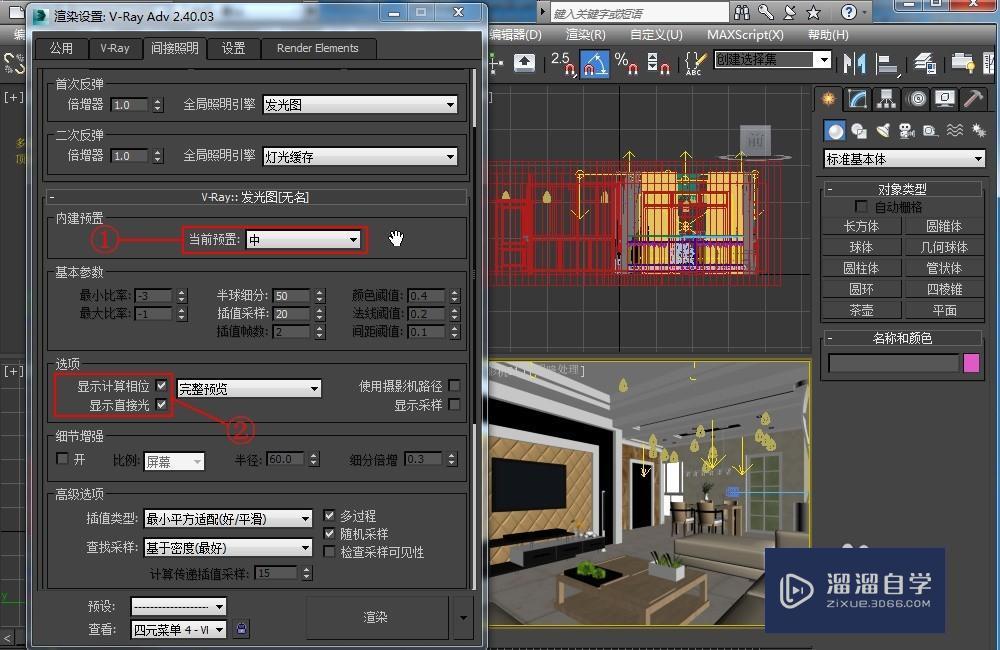Select the Cameras creation icon
This screenshot has width=1000, height=650.
907,131
